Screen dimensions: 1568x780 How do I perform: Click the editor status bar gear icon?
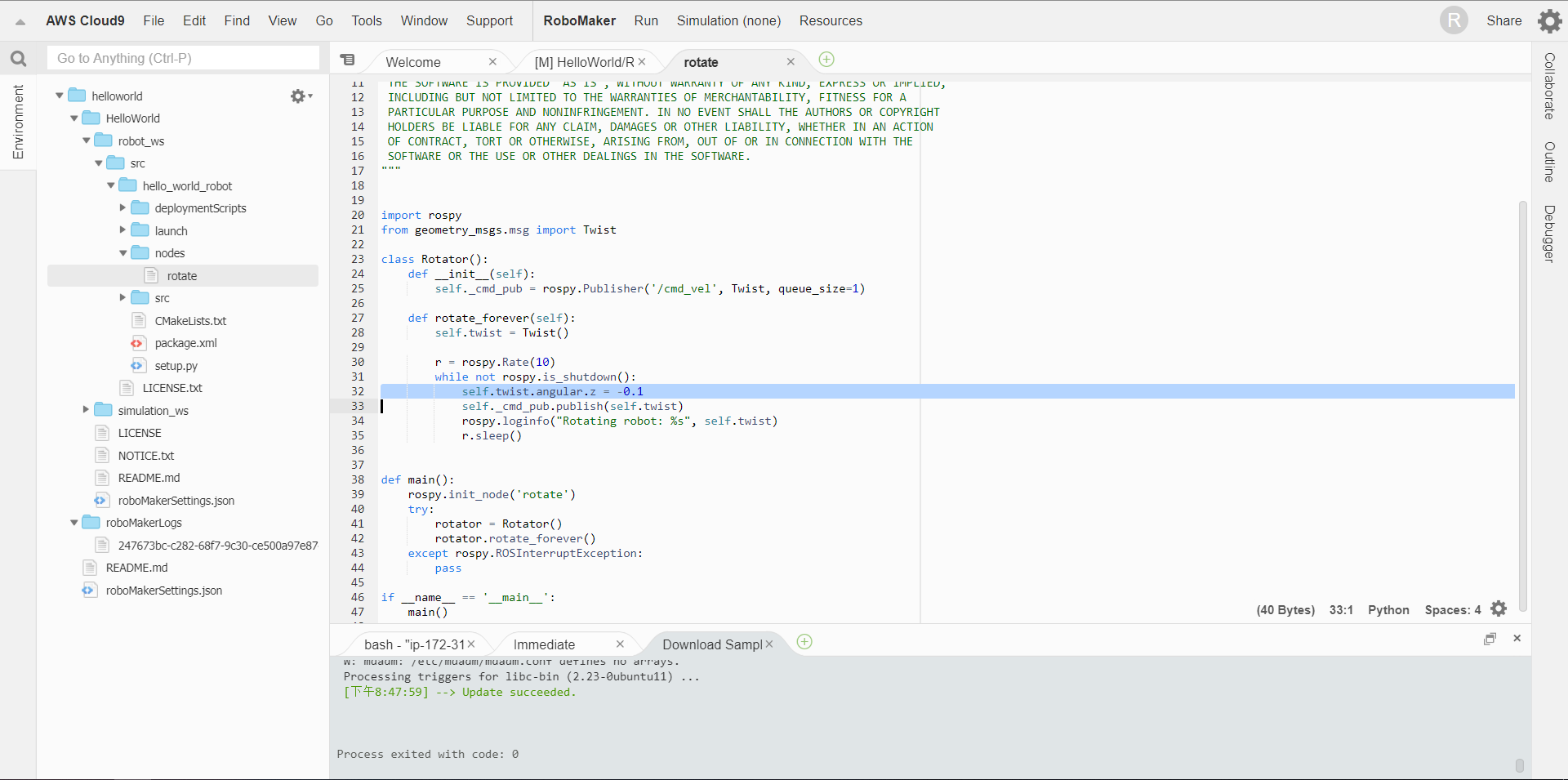[1499, 609]
